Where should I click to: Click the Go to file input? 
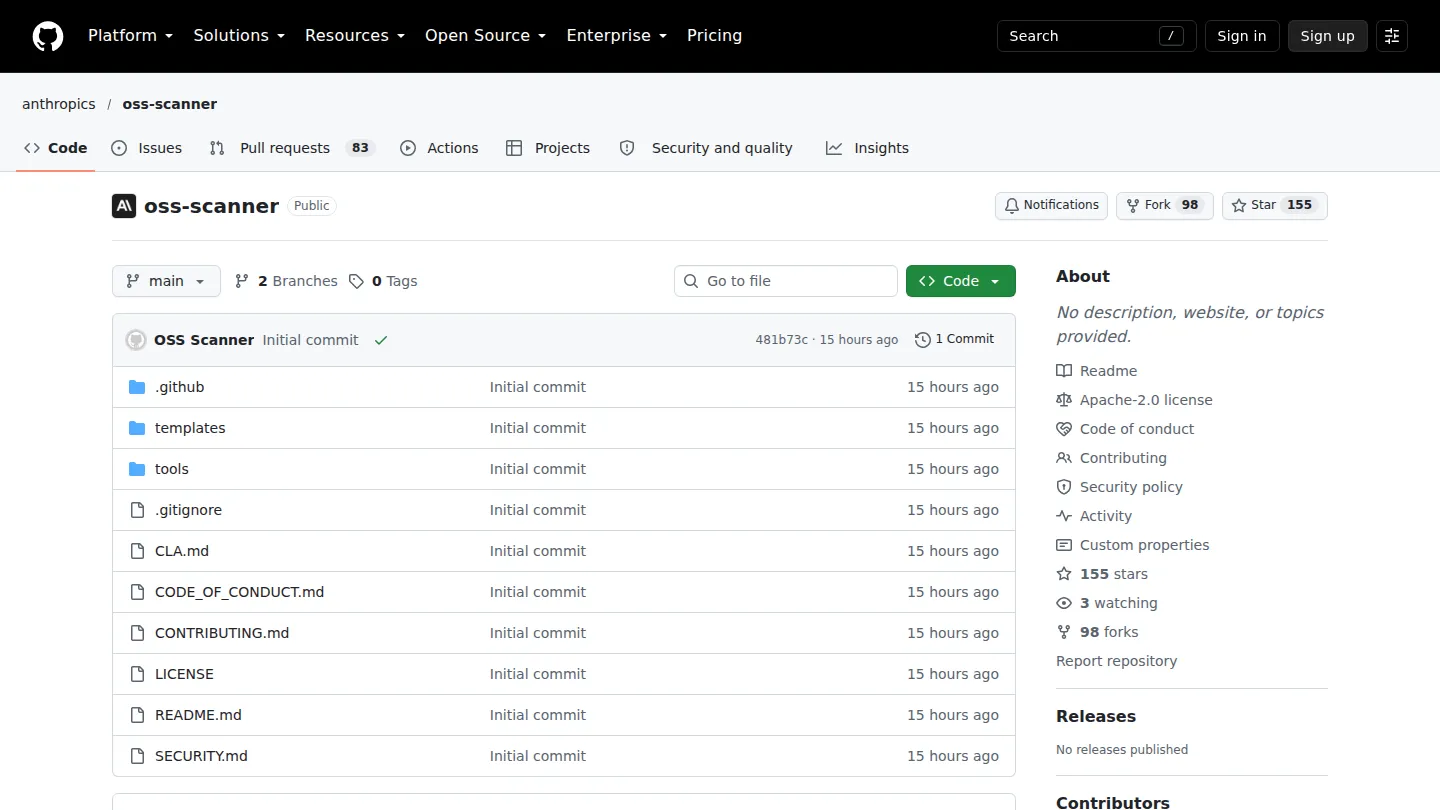(x=786, y=281)
